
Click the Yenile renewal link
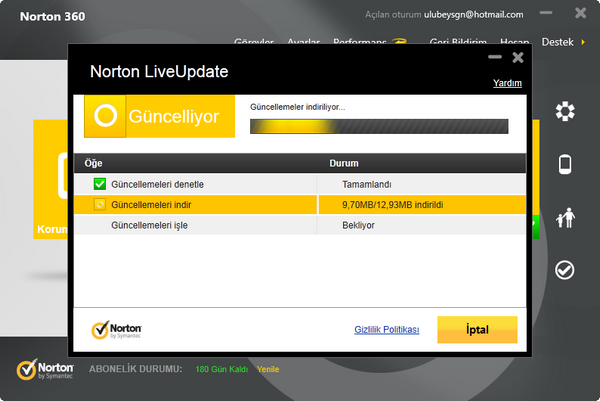pyautogui.click(x=268, y=369)
